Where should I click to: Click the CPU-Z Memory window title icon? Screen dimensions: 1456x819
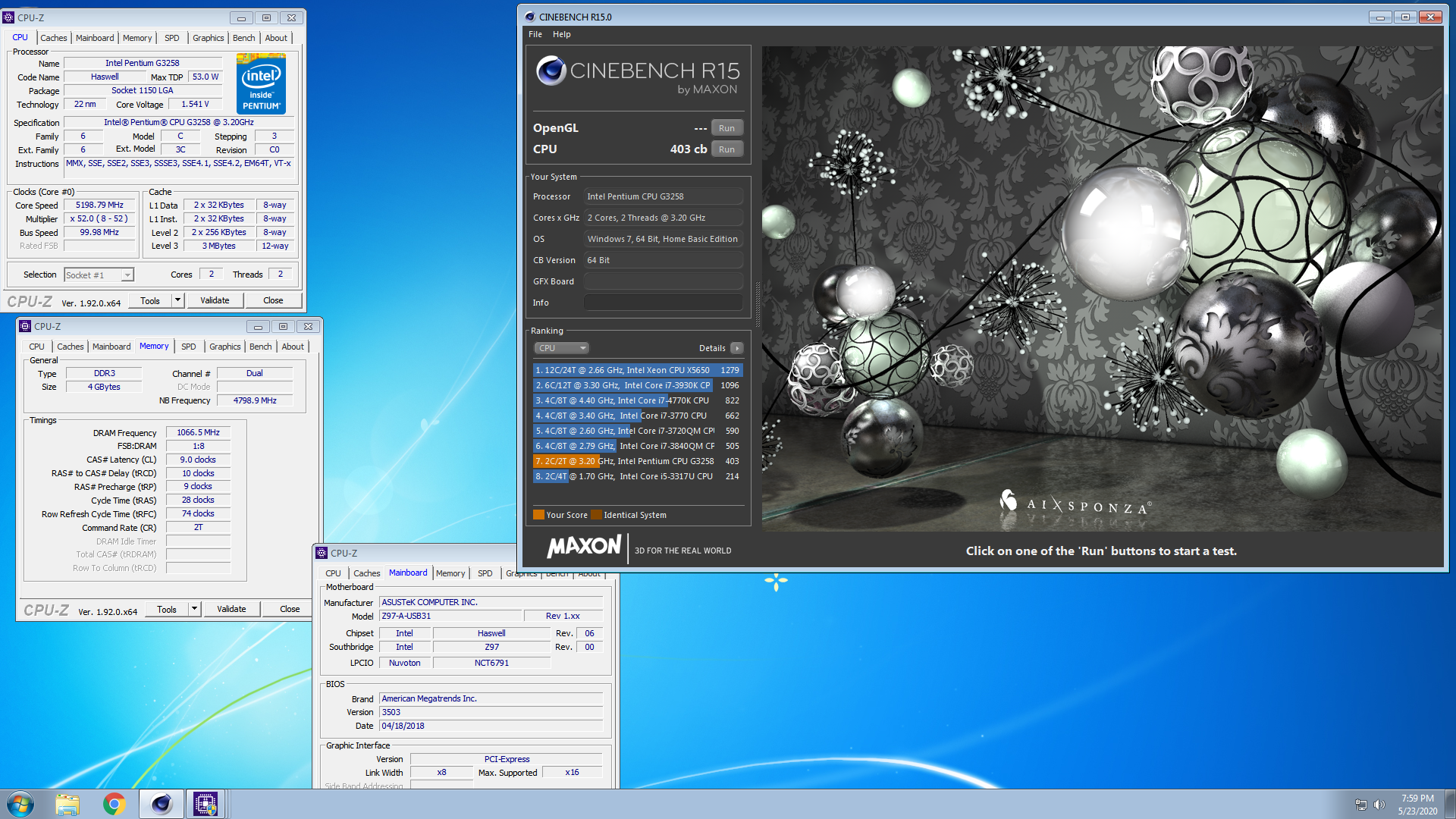coord(25,326)
